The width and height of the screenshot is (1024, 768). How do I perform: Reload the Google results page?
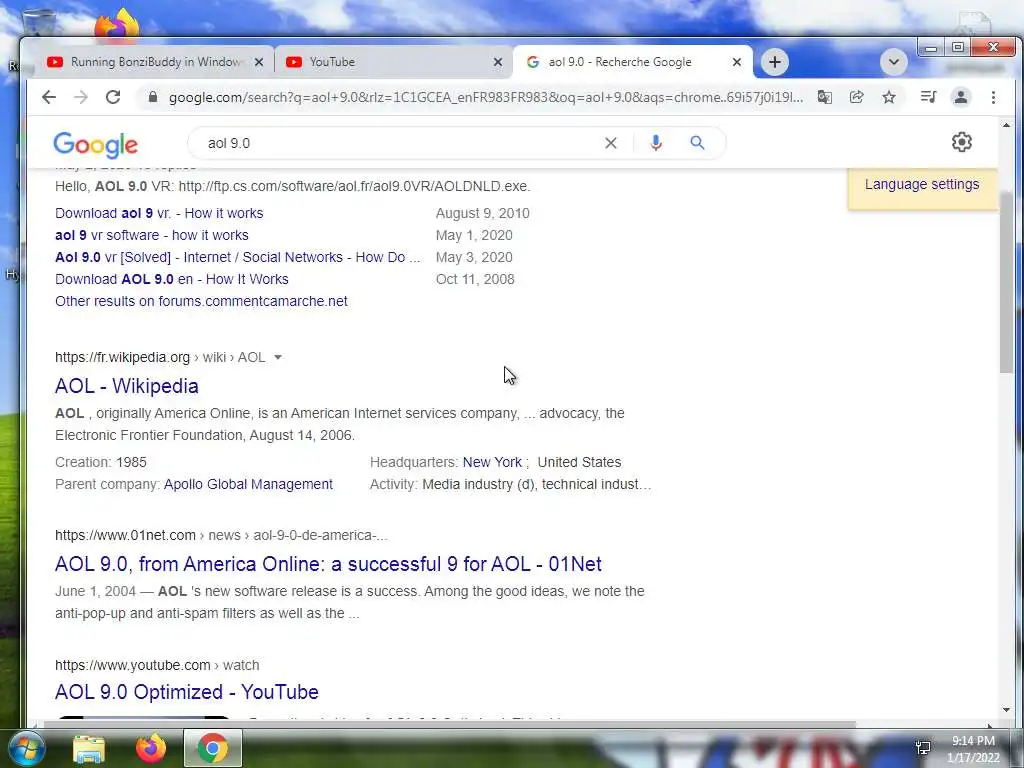pyautogui.click(x=113, y=97)
